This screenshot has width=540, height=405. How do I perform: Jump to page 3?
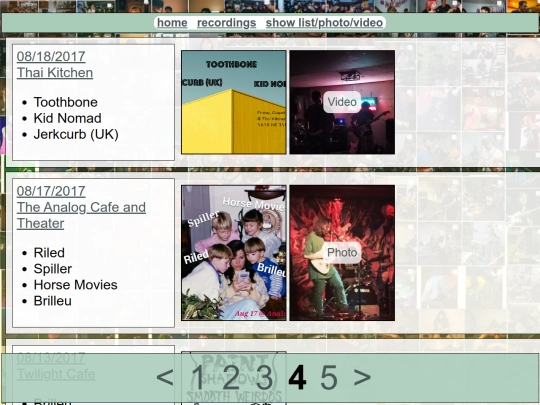point(264,377)
